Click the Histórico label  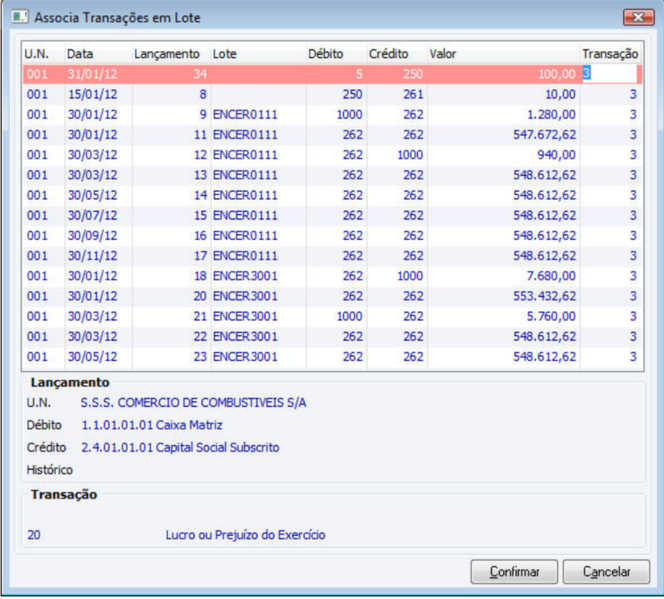coord(50,470)
